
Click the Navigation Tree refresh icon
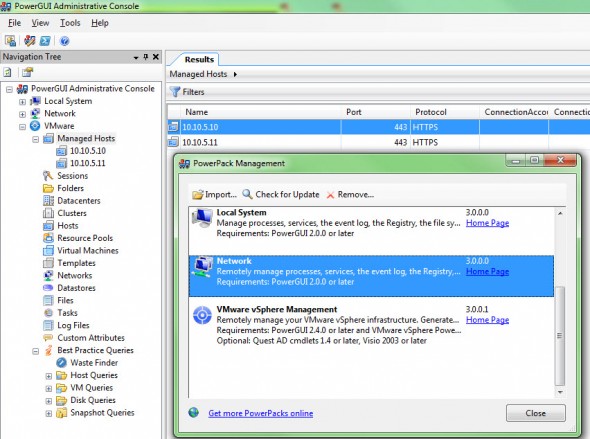[8, 72]
